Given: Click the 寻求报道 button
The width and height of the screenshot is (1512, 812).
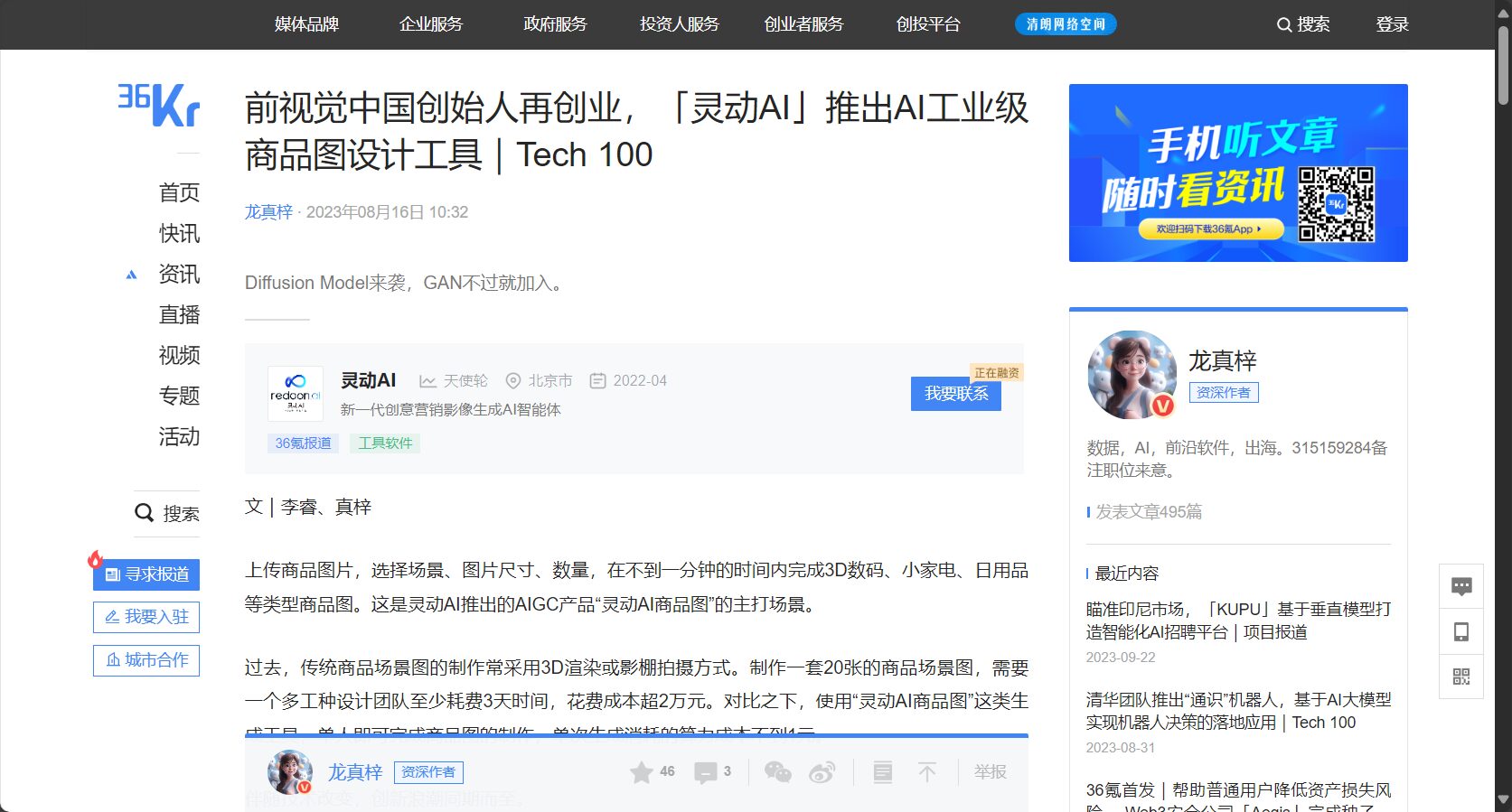Looking at the screenshot, I should (x=146, y=574).
